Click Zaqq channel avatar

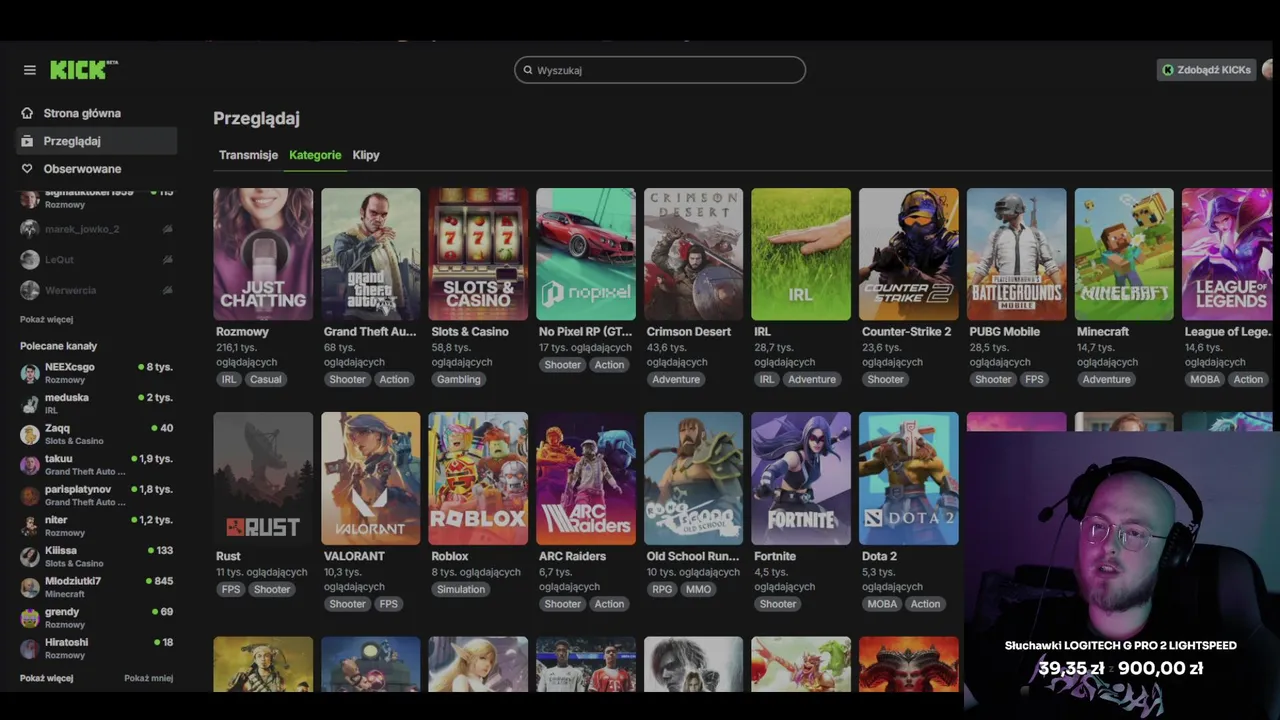[x=30, y=434]
